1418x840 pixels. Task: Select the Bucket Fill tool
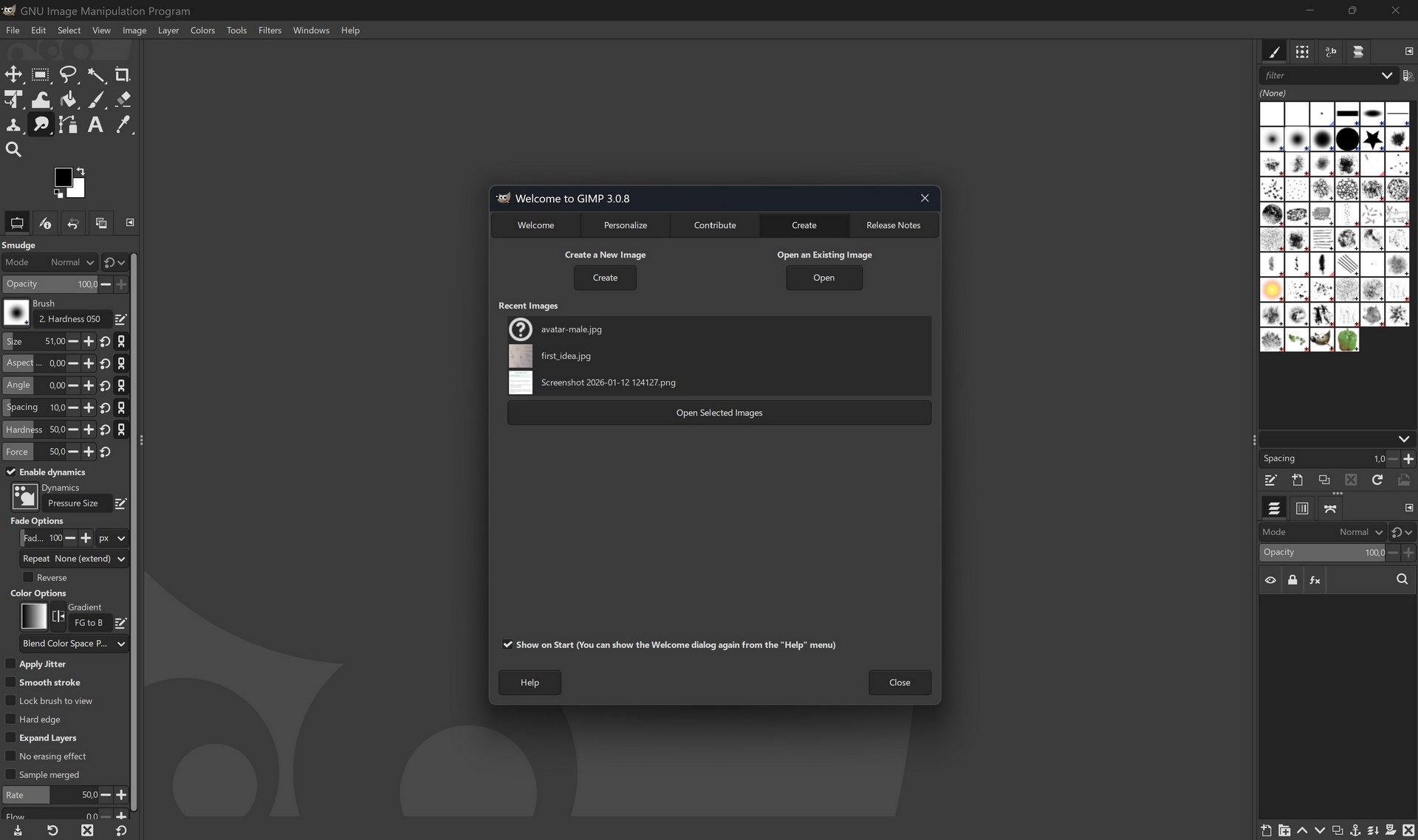coord(68,100)
